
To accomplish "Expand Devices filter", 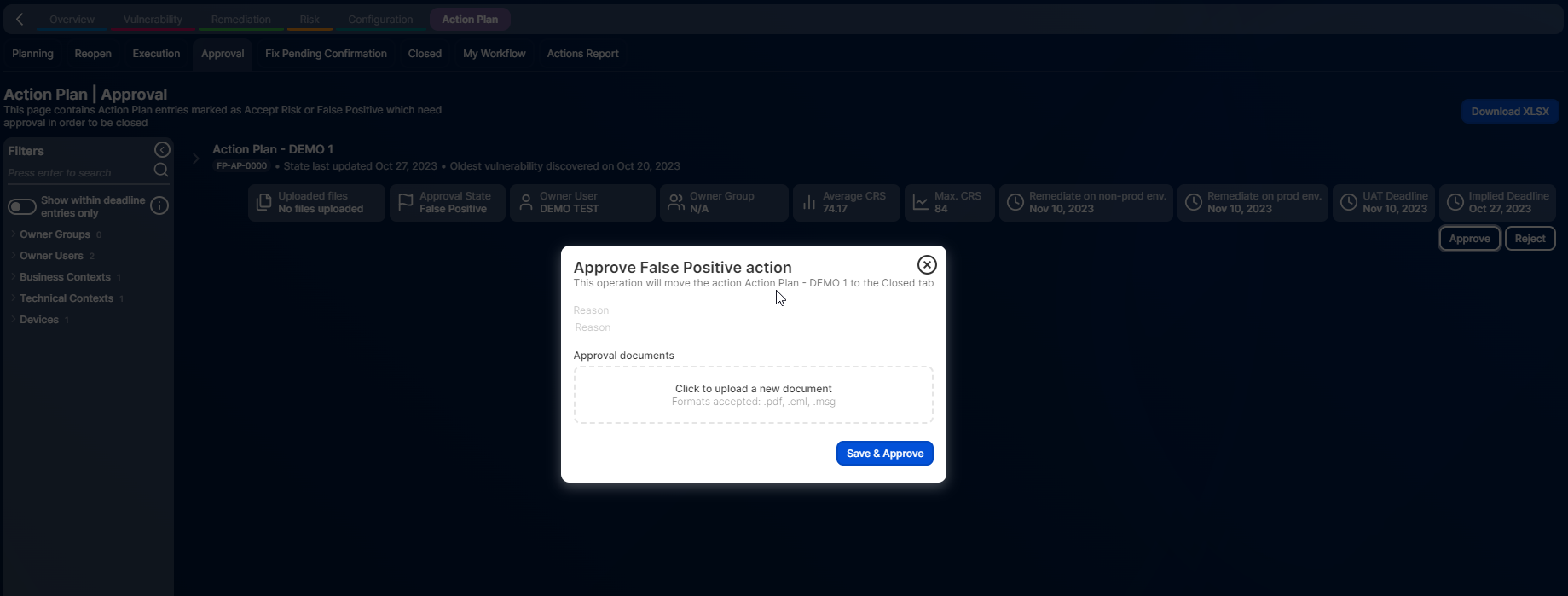I will [x=39, y=320].
